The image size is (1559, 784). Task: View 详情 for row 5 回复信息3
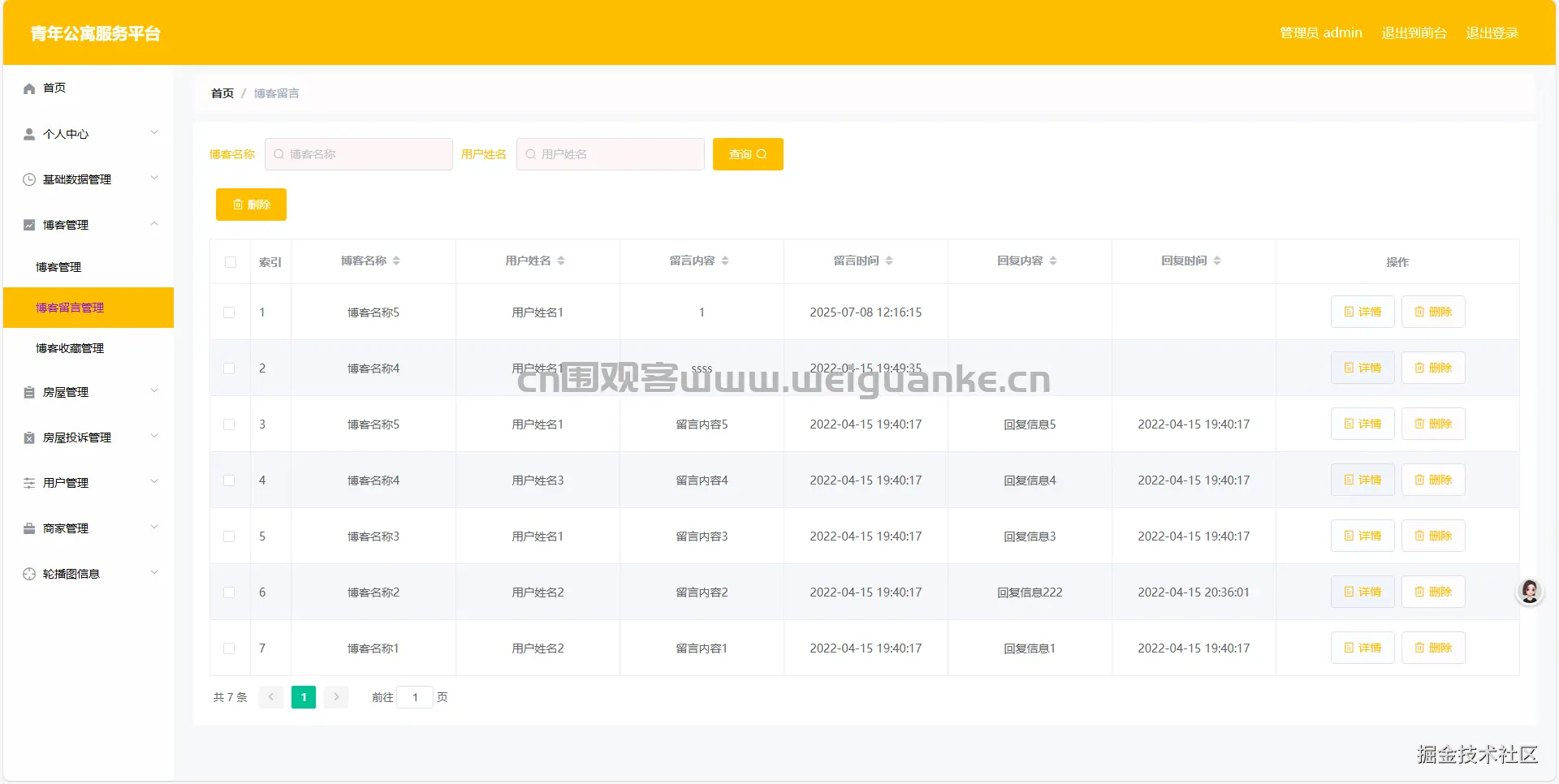click(1363, 536)
